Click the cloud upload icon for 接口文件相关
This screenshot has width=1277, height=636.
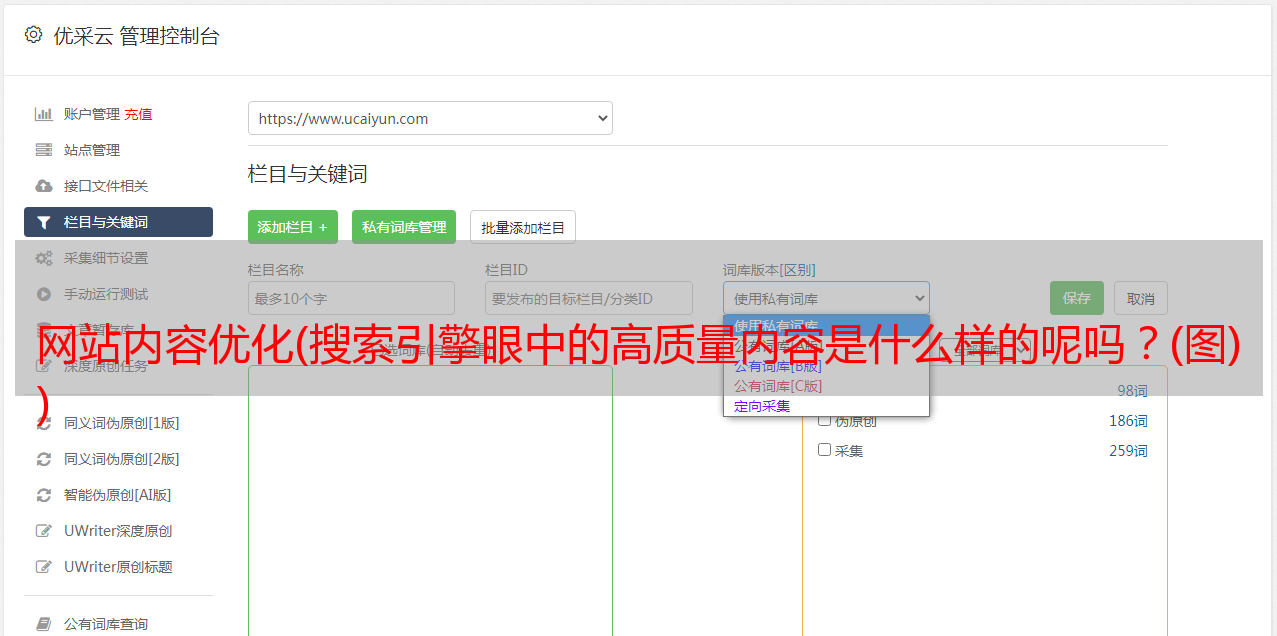(43, 186)
